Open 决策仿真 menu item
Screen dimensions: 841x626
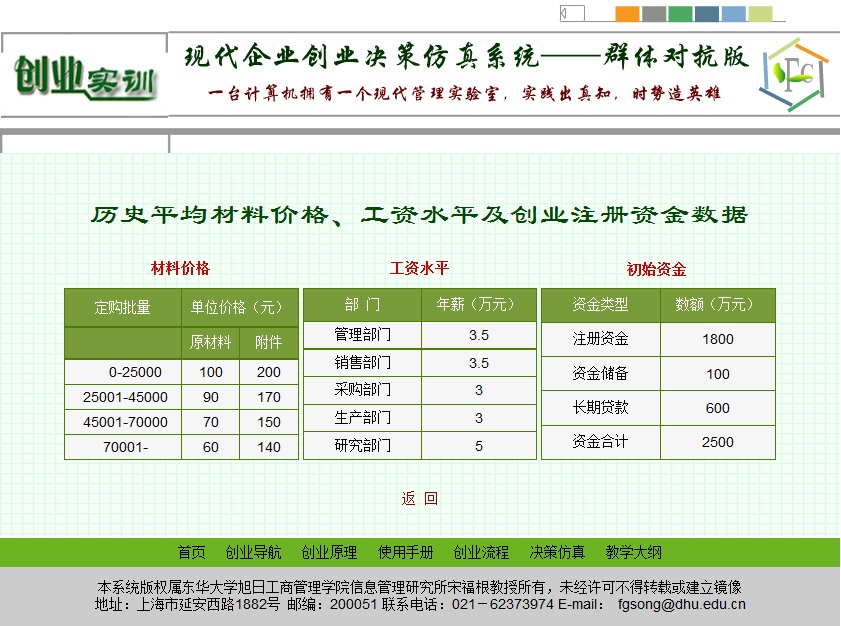click(557, 552)
